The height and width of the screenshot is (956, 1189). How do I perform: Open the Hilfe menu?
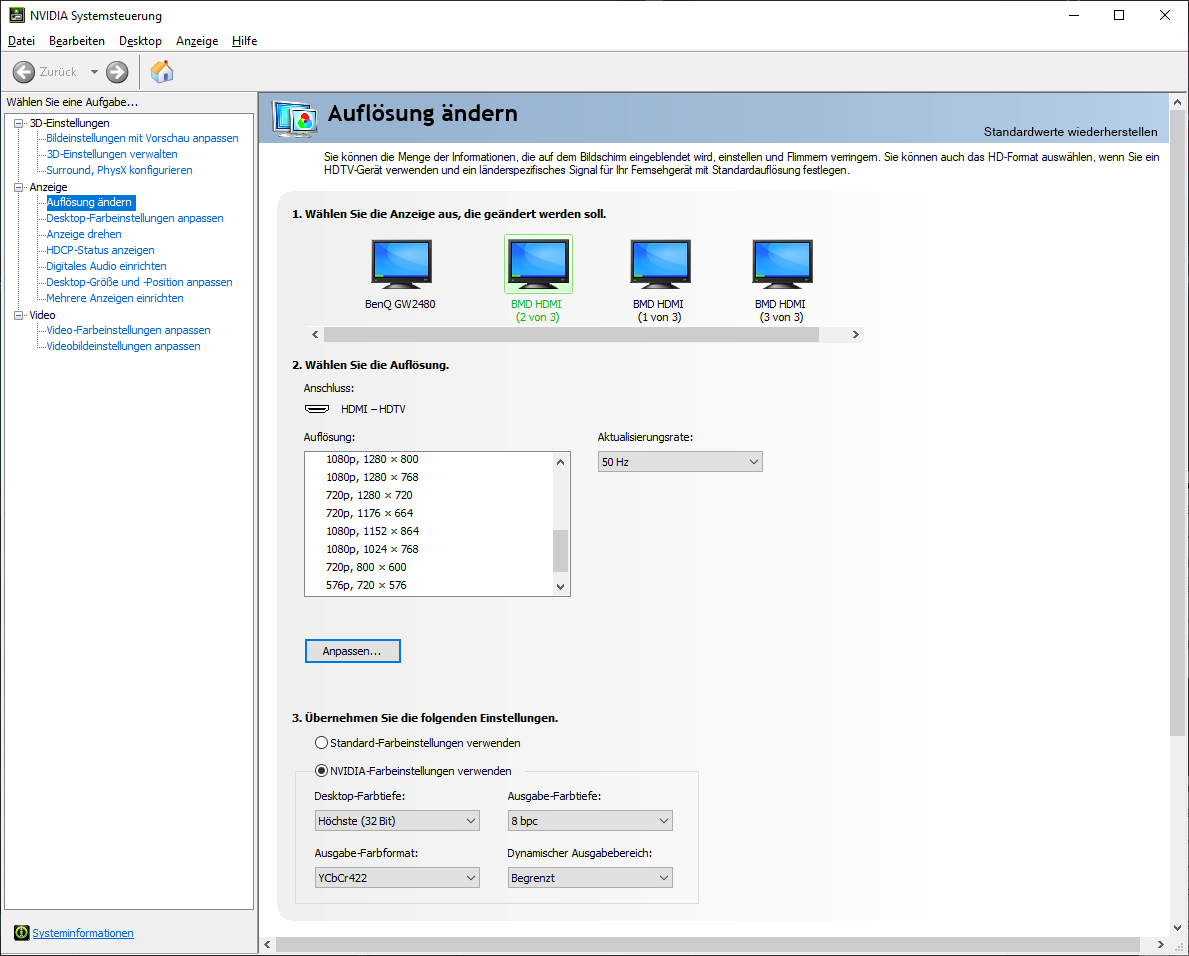(x=244, y=41)
